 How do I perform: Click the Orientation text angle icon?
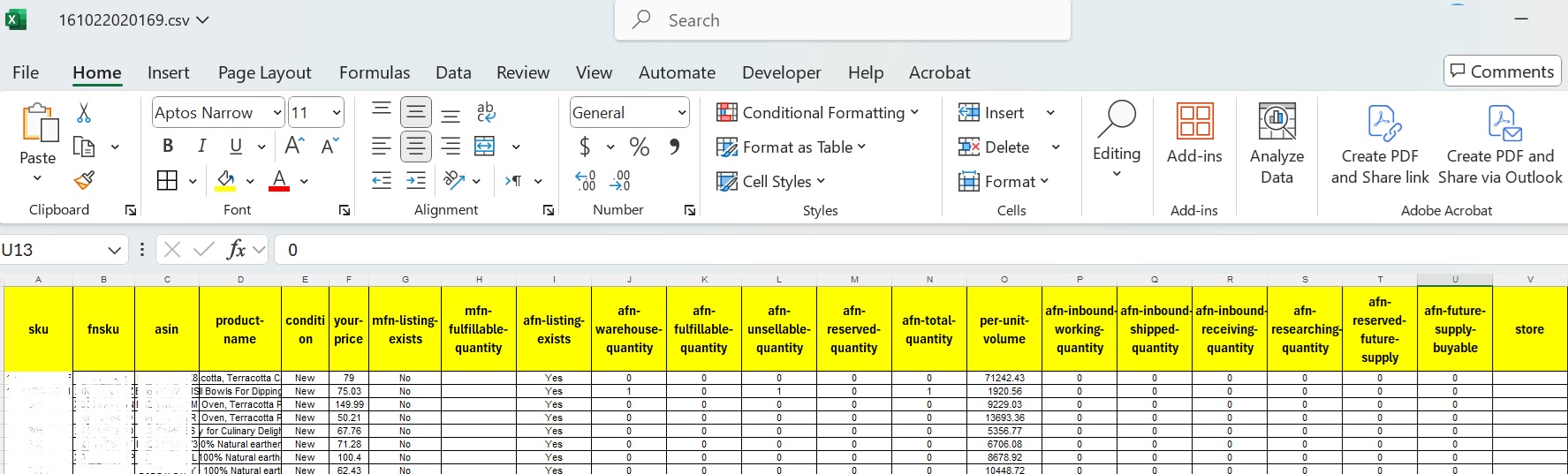(454, 181)
